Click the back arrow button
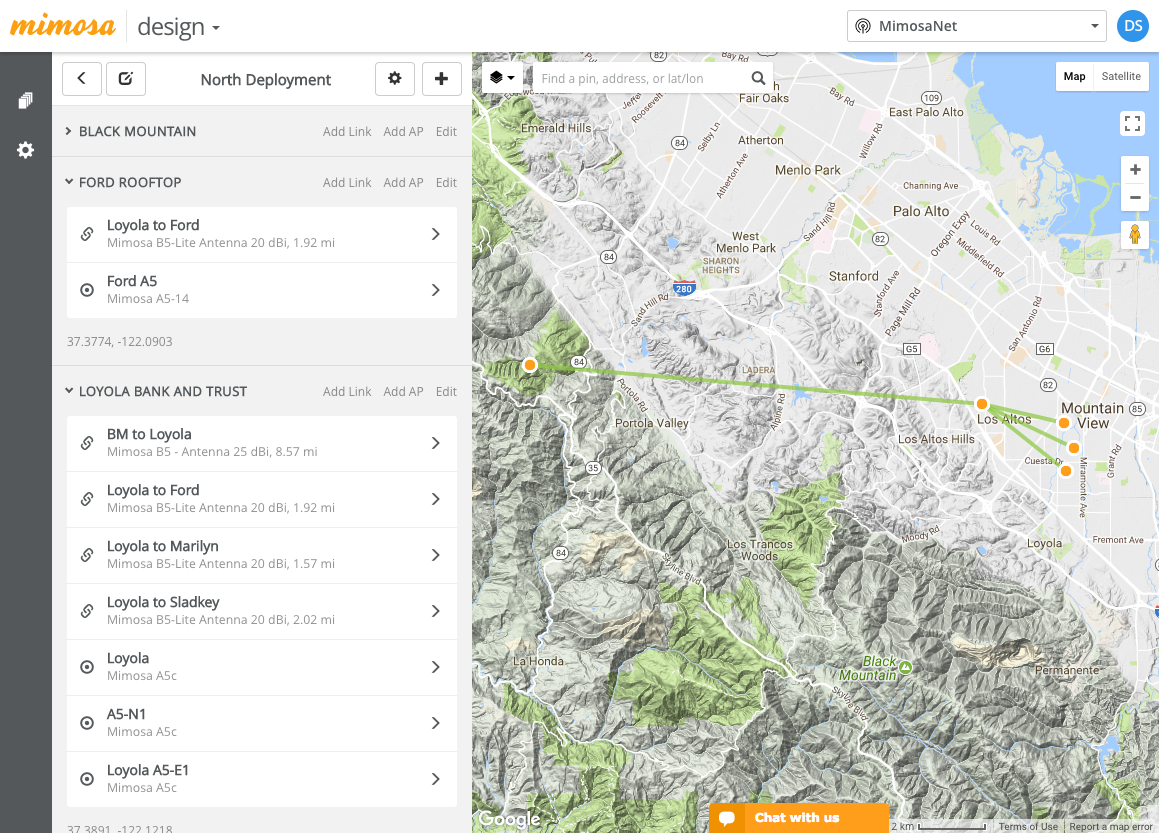The height and width of the screenshot is (833, 1159). [x=82, y=79]
